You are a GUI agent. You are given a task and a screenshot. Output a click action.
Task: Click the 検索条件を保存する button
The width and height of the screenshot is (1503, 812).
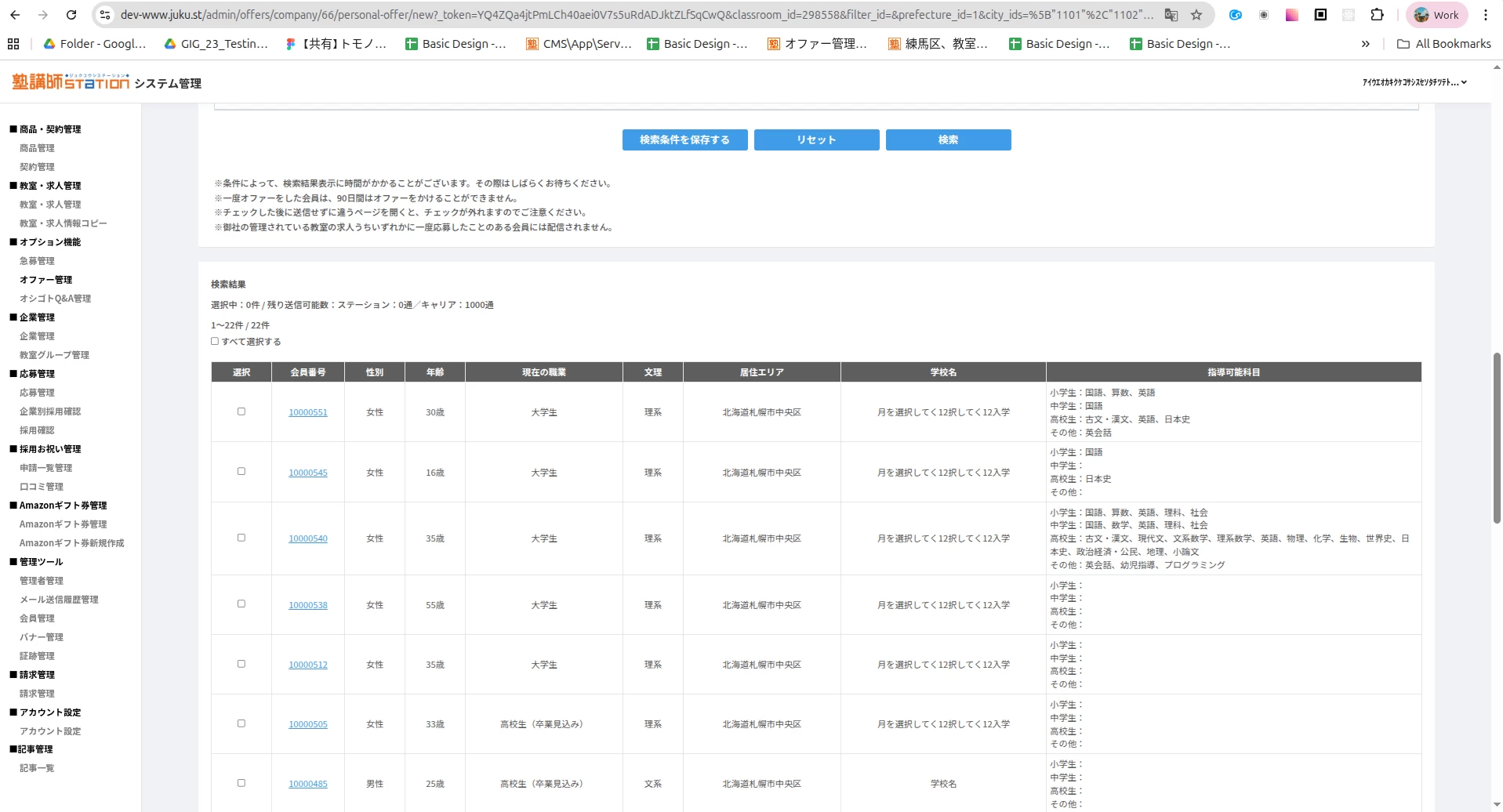pyautogui.click(x=684, y=140)
